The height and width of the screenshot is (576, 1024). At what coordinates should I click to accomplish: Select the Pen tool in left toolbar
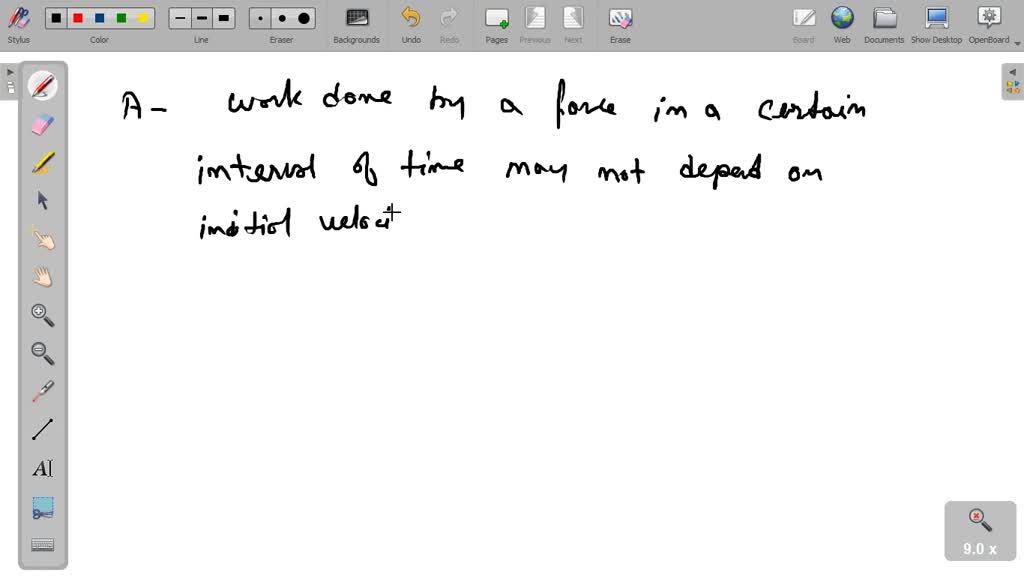(42, 87)
